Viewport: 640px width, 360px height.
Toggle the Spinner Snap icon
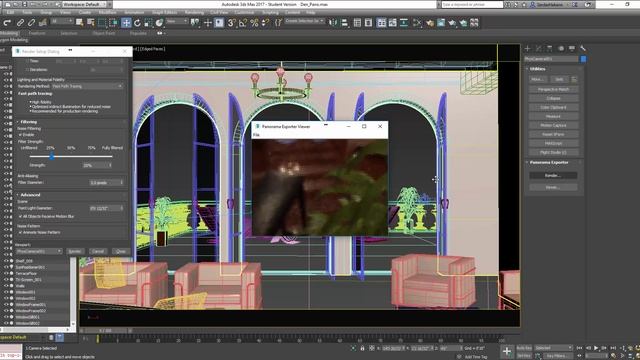(266, 23)
